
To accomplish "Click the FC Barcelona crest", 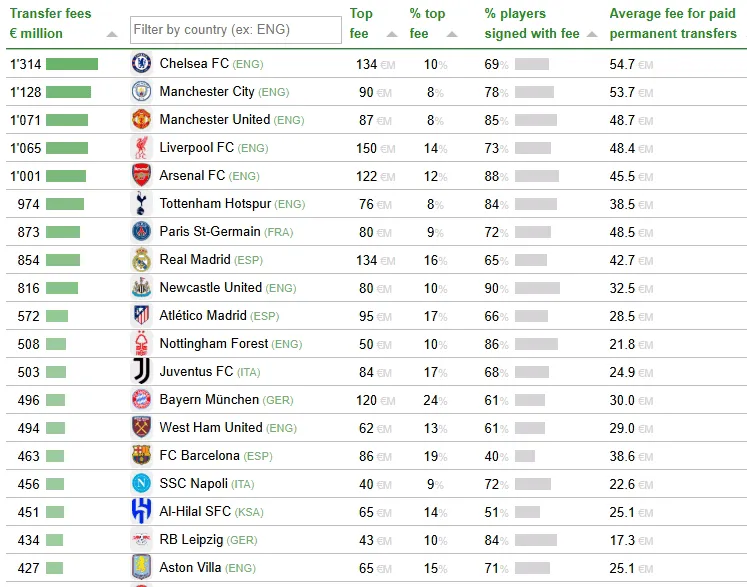I will (x=141, y=456).
